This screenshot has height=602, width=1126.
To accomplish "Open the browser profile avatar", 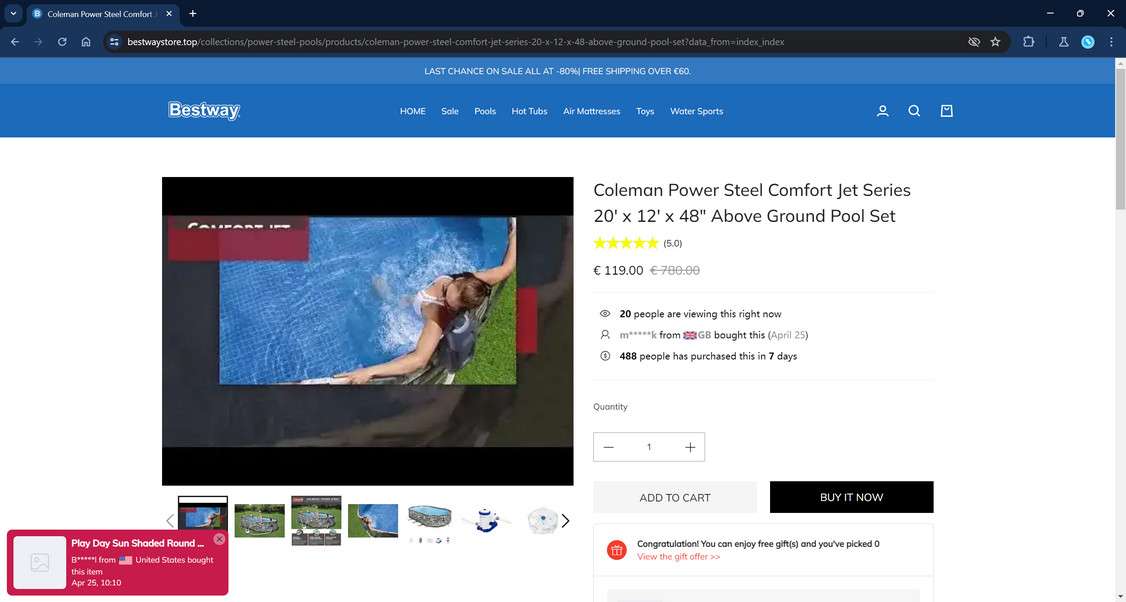I will 1088,42.
